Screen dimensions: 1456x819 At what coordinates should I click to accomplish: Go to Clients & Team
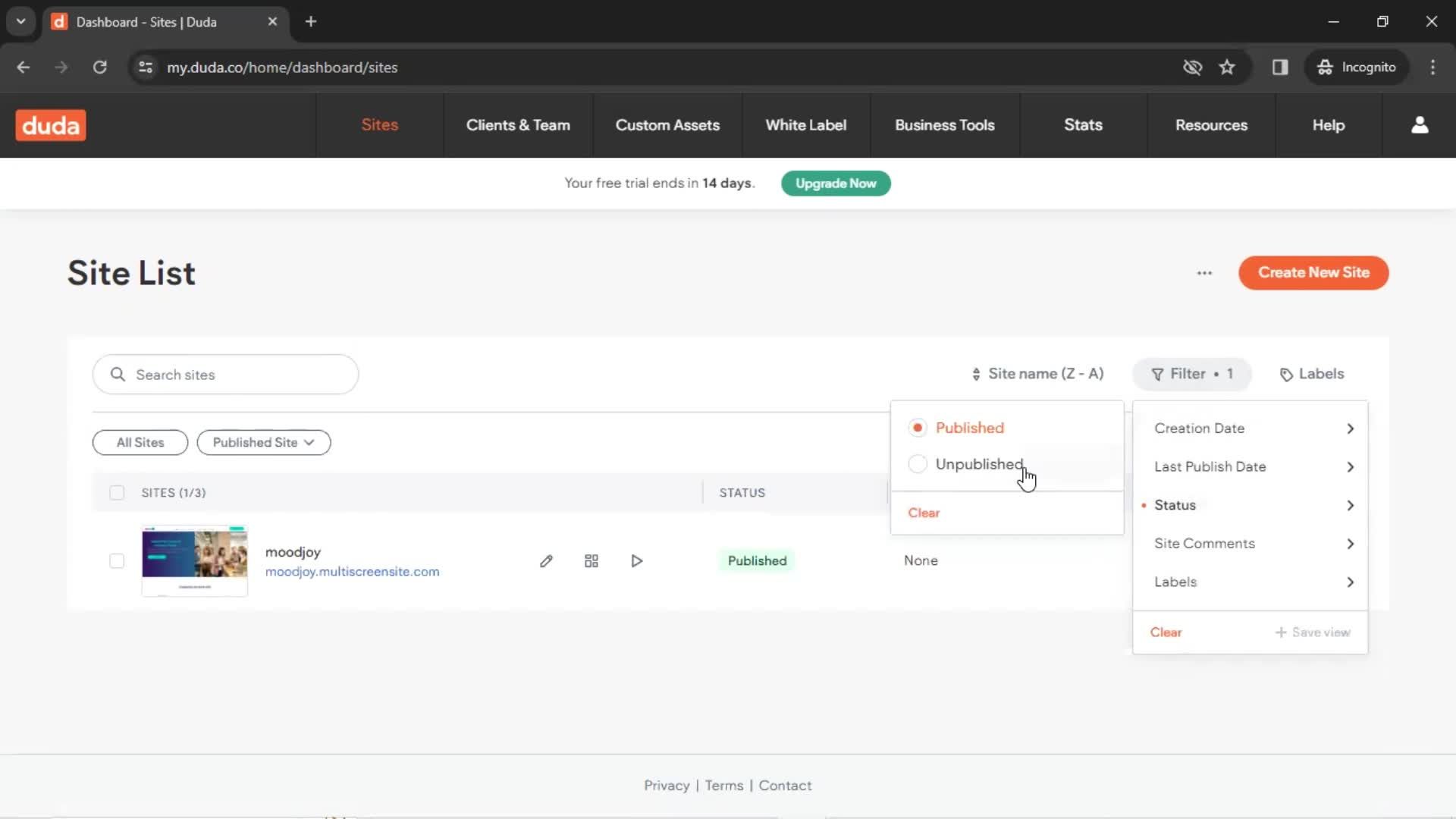[x=518, y=125]
